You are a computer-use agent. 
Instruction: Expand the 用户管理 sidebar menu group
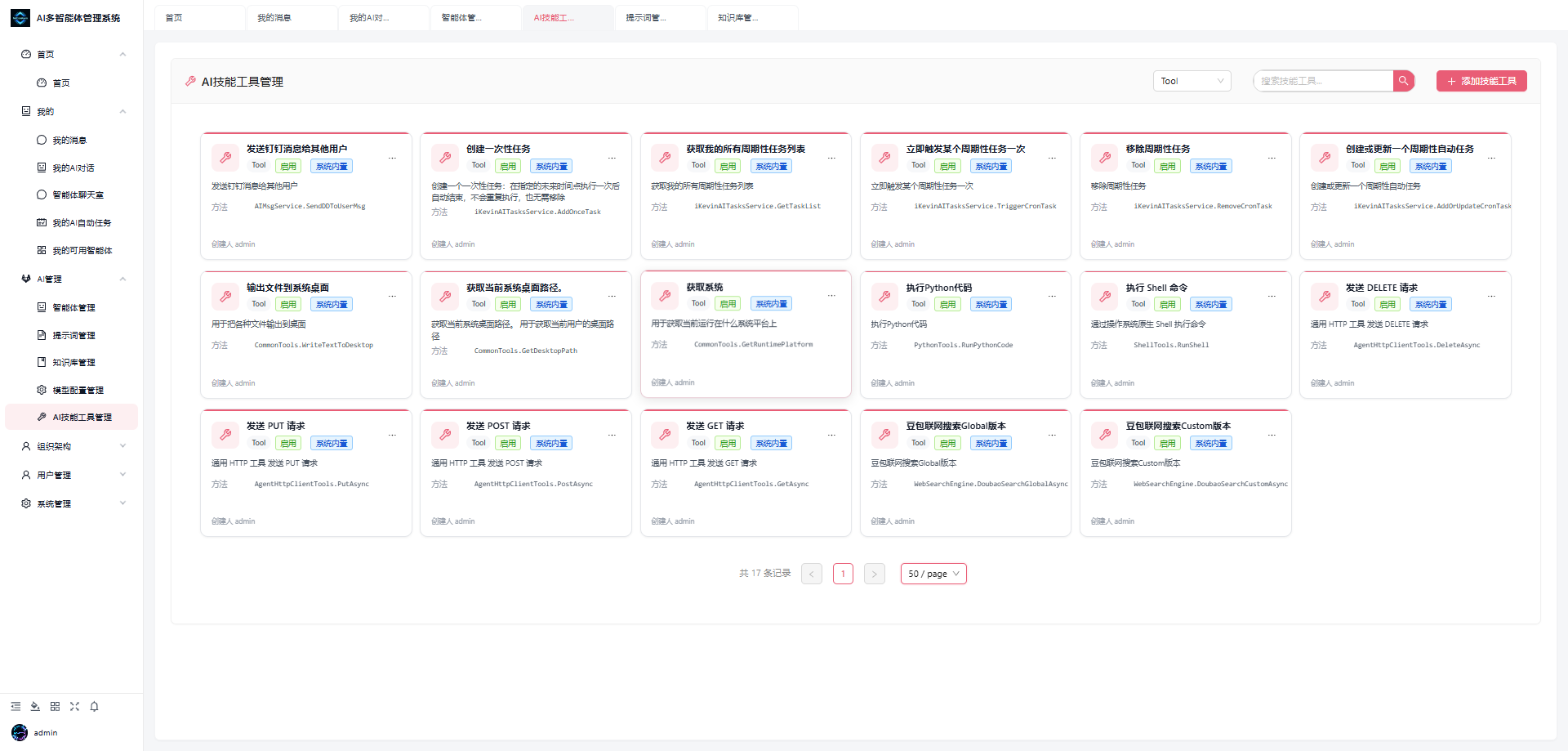[73, 475]
